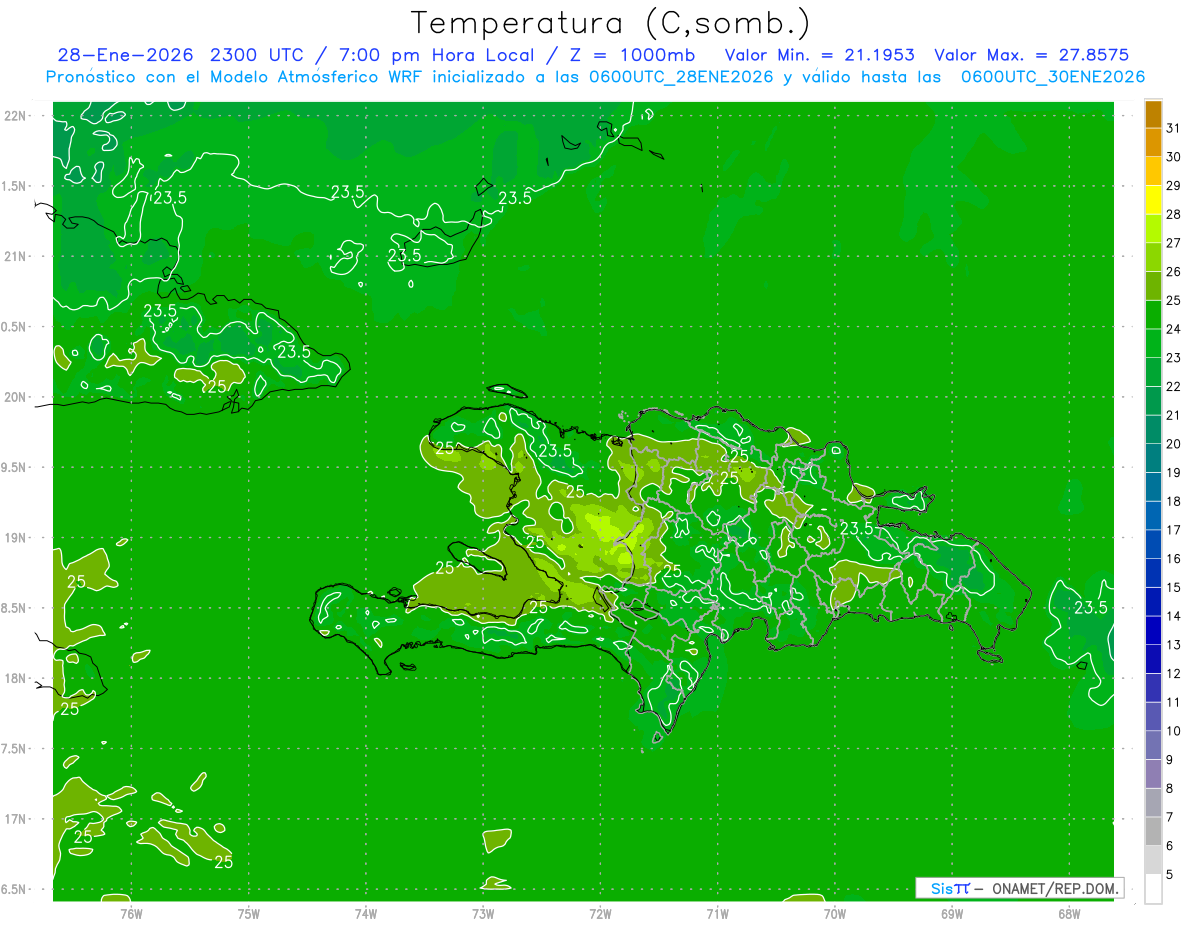Click the legend color band between 27 and 28

tap(1153, 229)
